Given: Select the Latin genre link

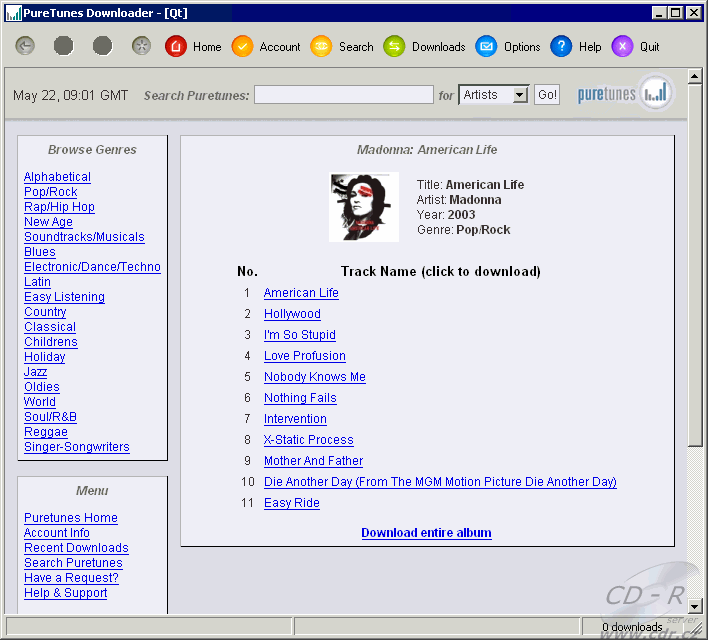Looking at the screenshot, I should [37, 281].
